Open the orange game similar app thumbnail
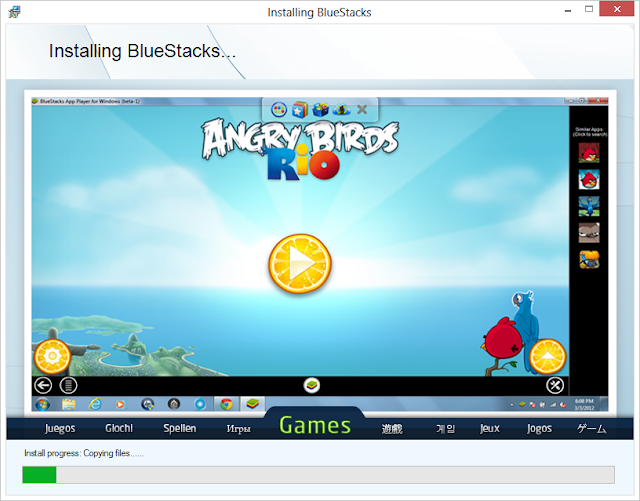Viewport: 640px width, 501px height. [x=589, y=259]
